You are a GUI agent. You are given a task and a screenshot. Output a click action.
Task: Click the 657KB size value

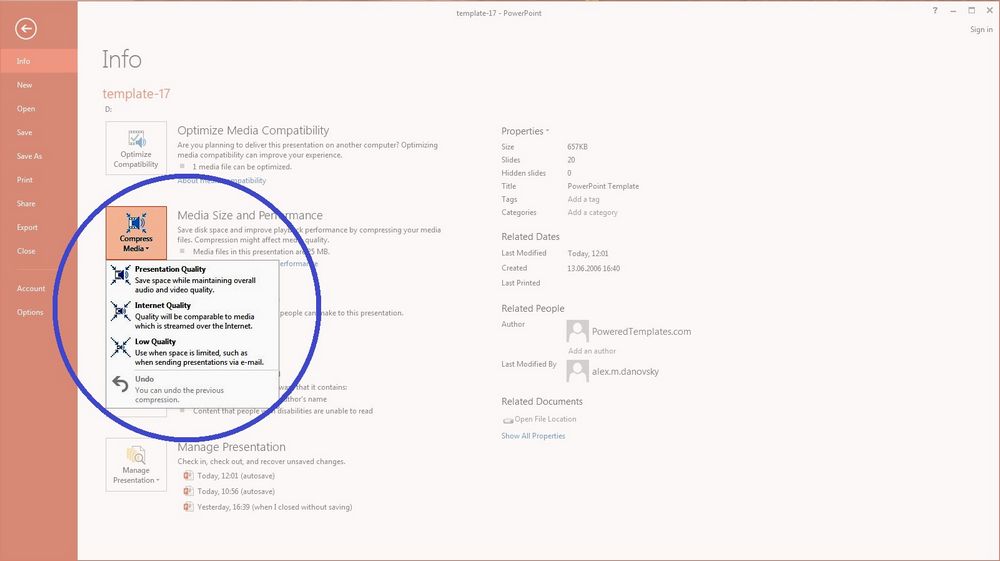pos(578,147)
